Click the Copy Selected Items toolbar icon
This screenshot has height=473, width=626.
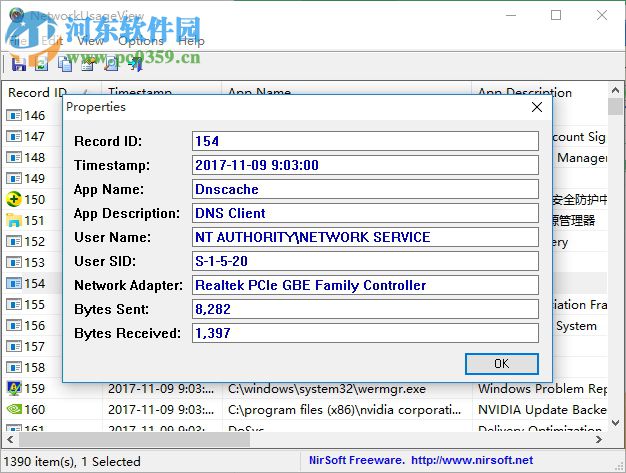pyautogui.click(x=65, y=63)
